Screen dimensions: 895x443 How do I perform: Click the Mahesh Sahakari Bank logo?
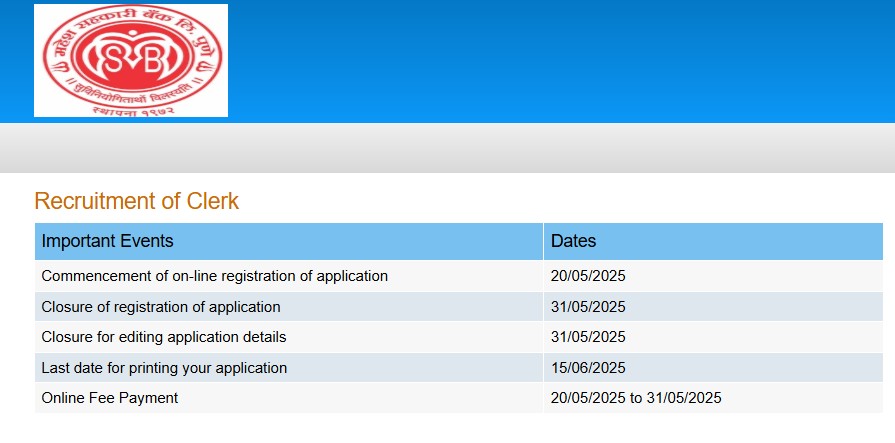click(131, 61)
